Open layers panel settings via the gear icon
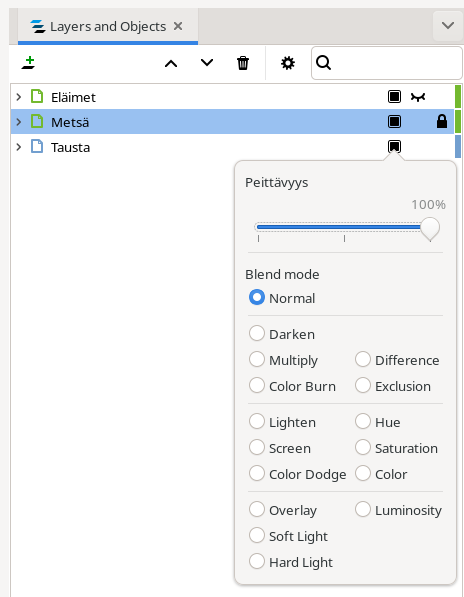Viewport: 464px width, 597px height. click(288, 63)
